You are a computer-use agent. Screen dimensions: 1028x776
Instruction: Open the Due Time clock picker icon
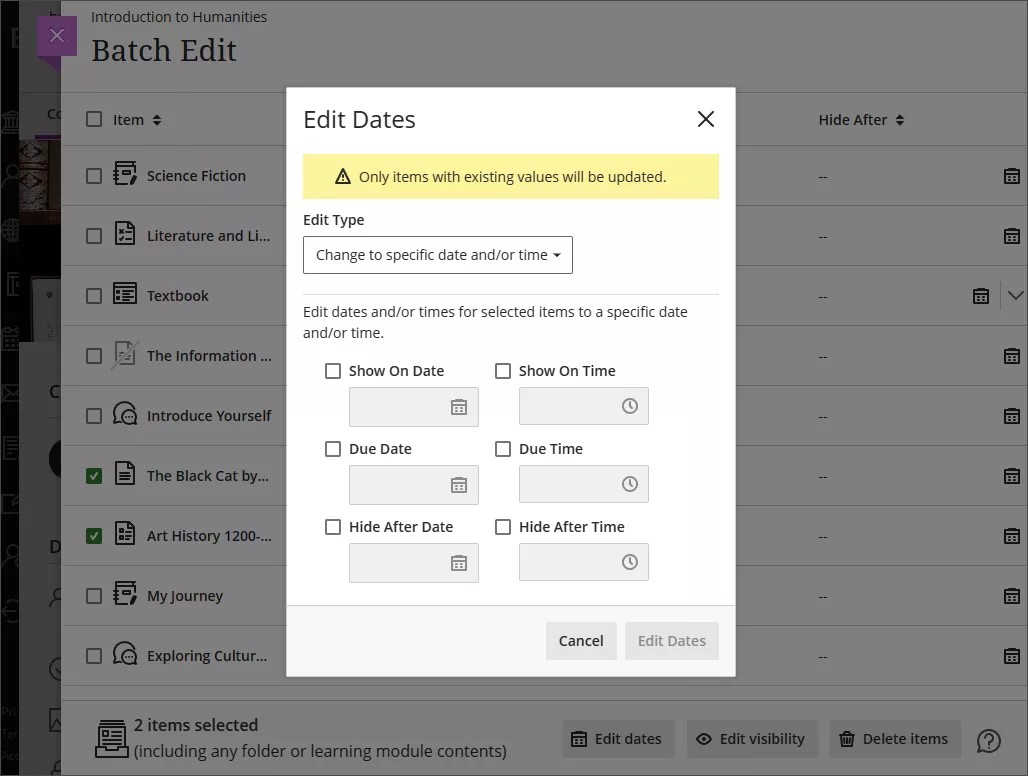click(x=628, y=484)
